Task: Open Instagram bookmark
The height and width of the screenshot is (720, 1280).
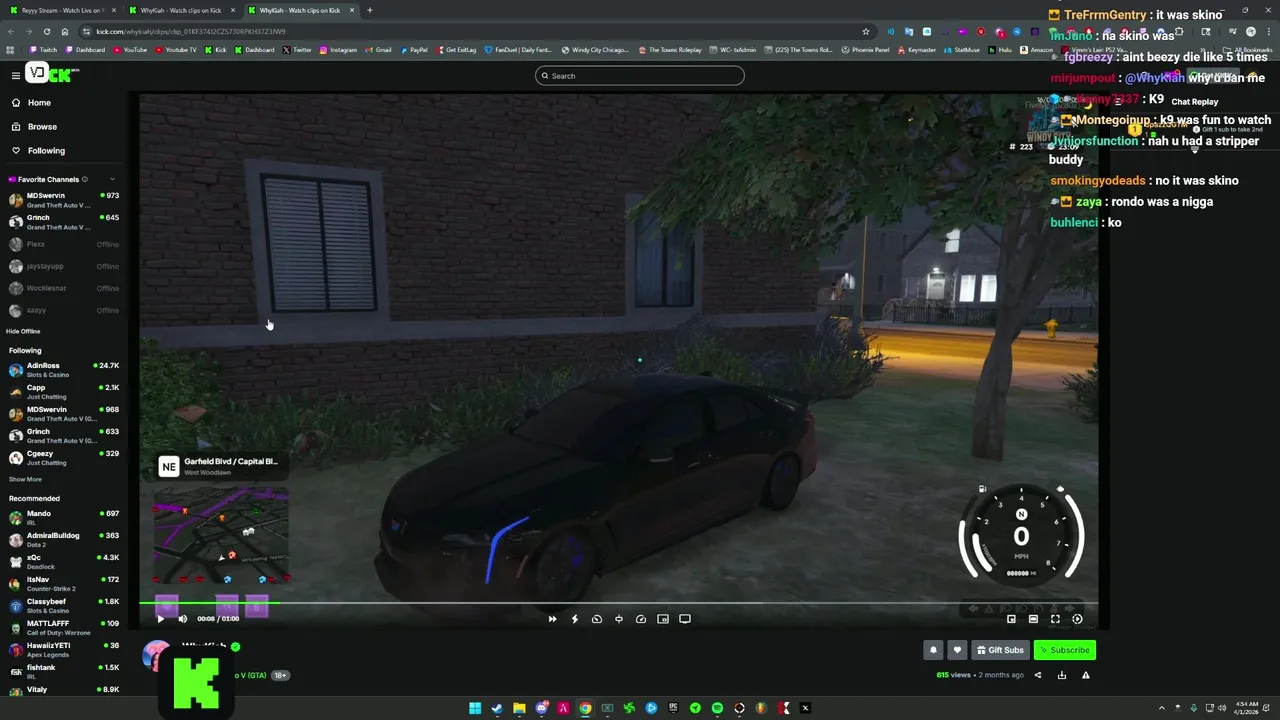Action: 338,50
